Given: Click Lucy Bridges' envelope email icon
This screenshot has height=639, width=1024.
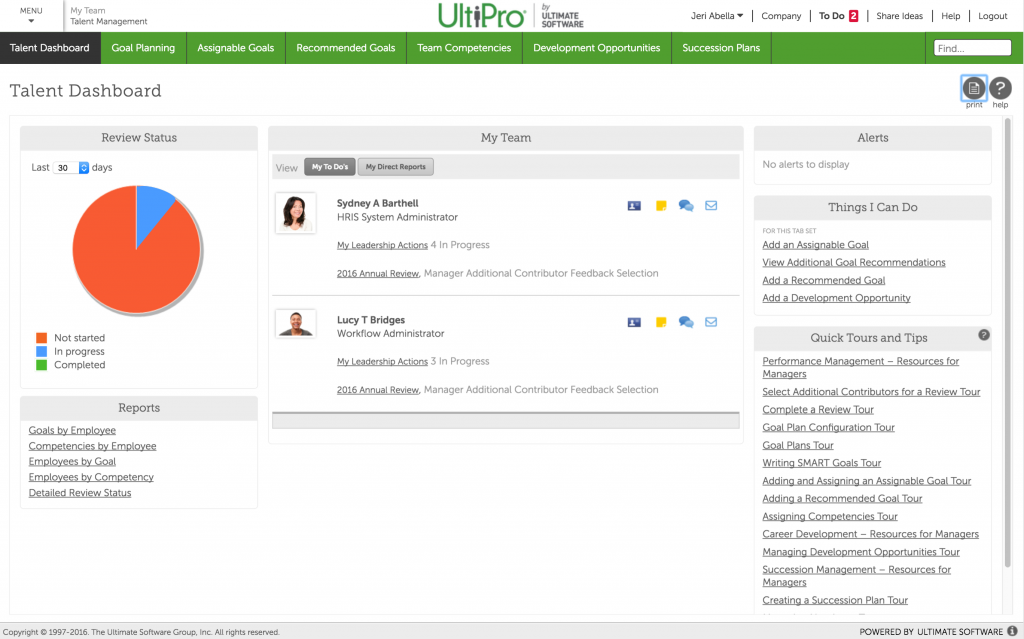Looking at the screenshot, I should click(x=711, y=322).
